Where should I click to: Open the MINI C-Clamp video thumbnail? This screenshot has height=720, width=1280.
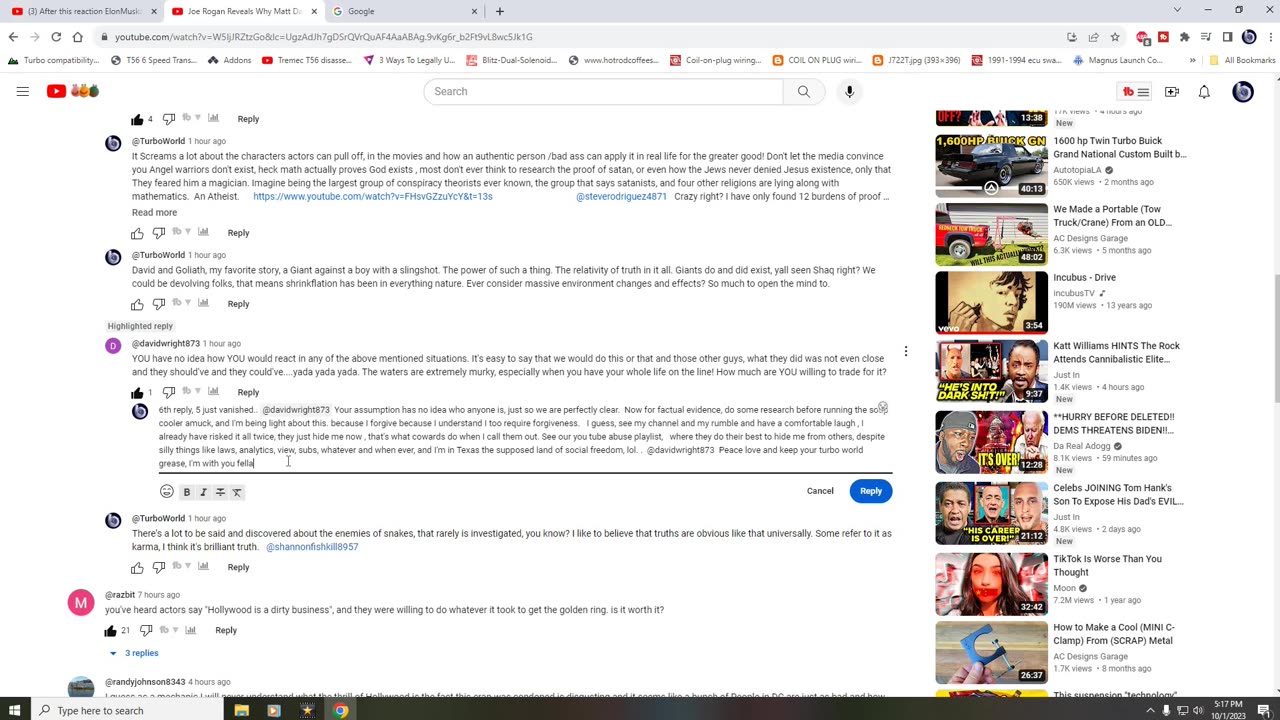pos(991,652)
